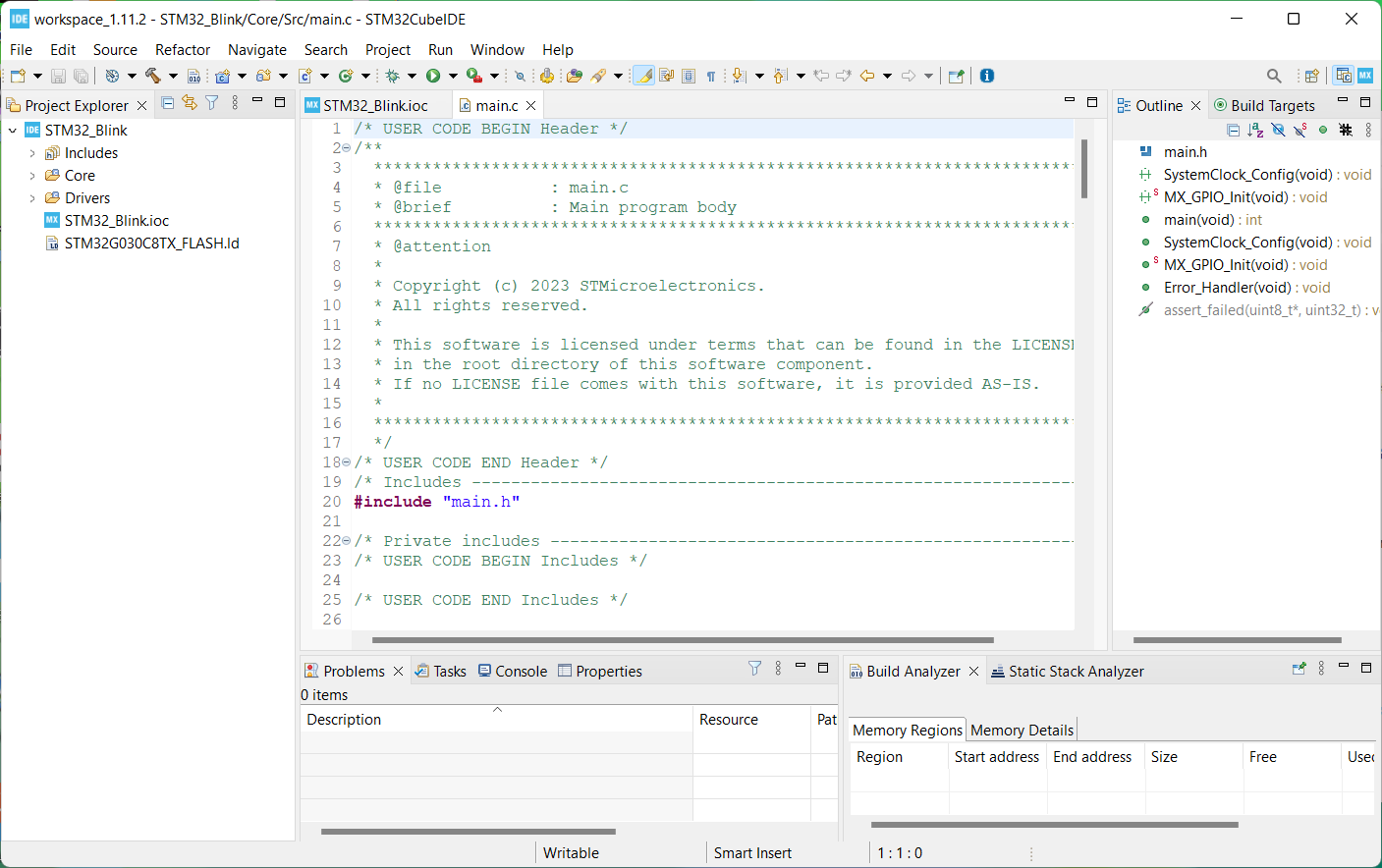This screenshot has height=868, width=1382.
Task: Toggle Hide Fields icon in Outline
Action: [1278, 130]
